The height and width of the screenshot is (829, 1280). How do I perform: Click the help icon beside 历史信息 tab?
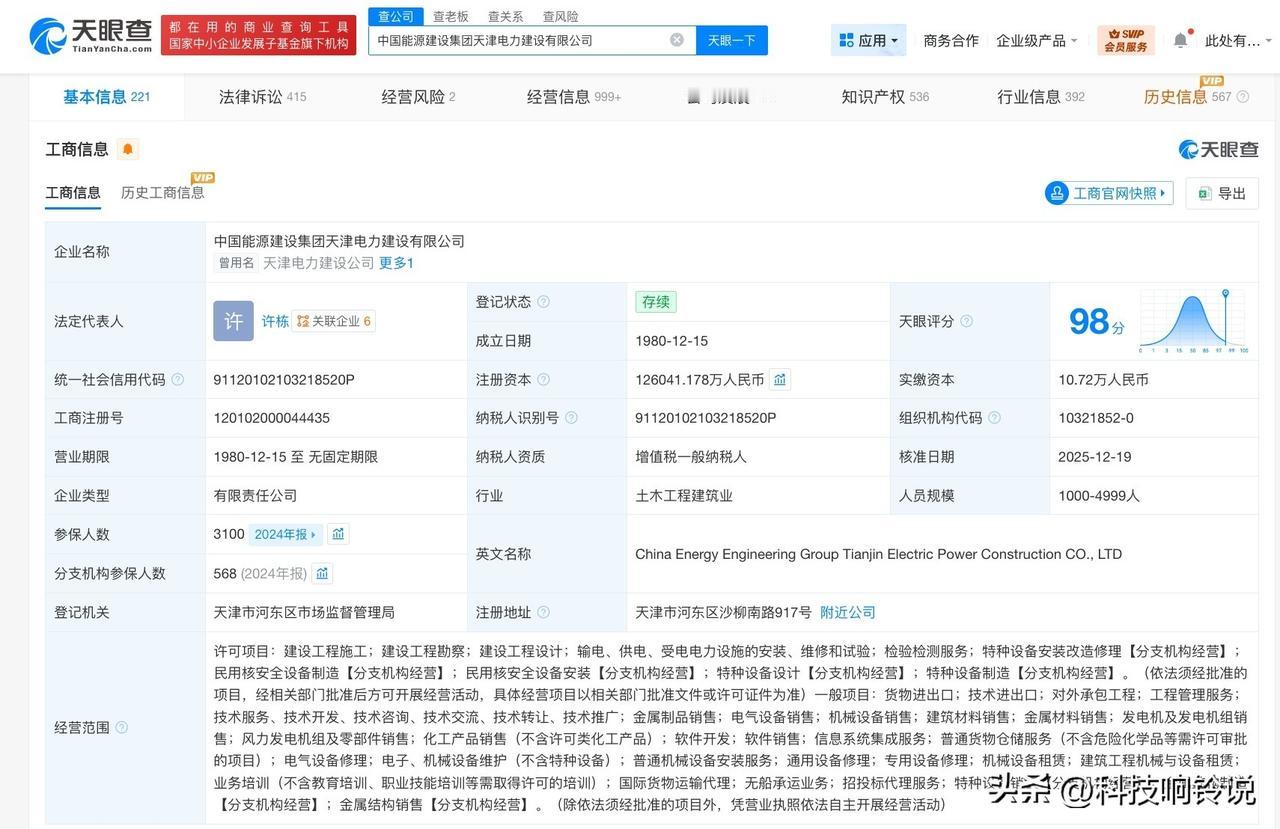coord(1243,97)
